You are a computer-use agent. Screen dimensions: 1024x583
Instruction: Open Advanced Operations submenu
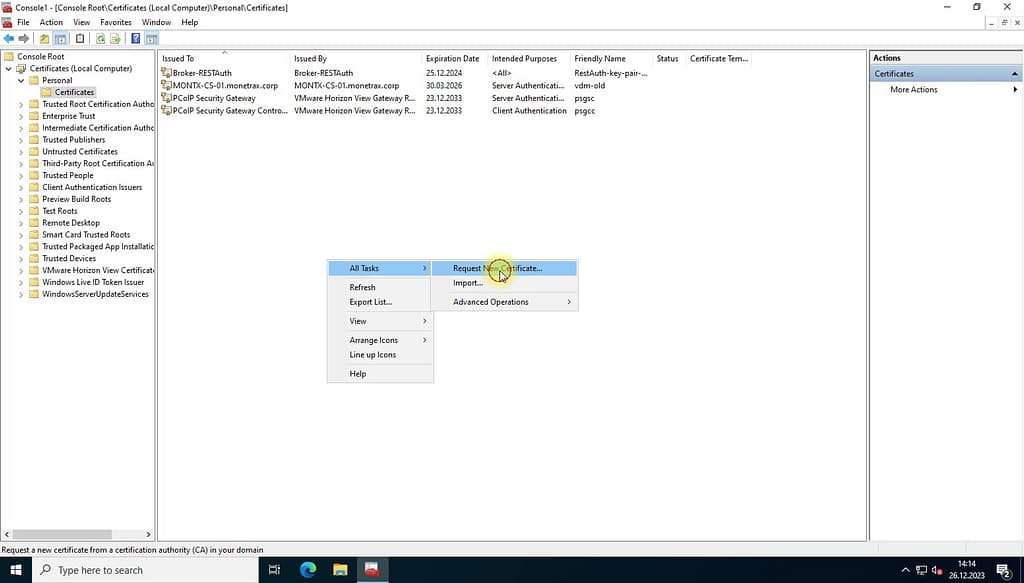(491, 302)
